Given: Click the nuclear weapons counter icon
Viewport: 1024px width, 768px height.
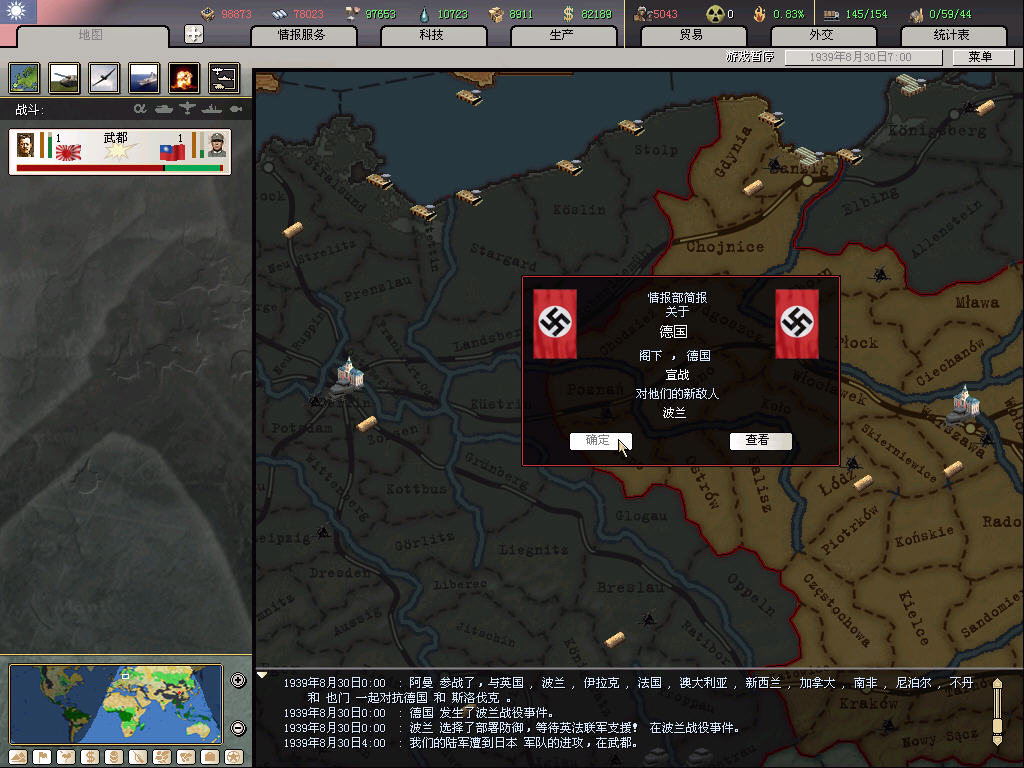Looking at the screenshot, I should click(715, 14).
